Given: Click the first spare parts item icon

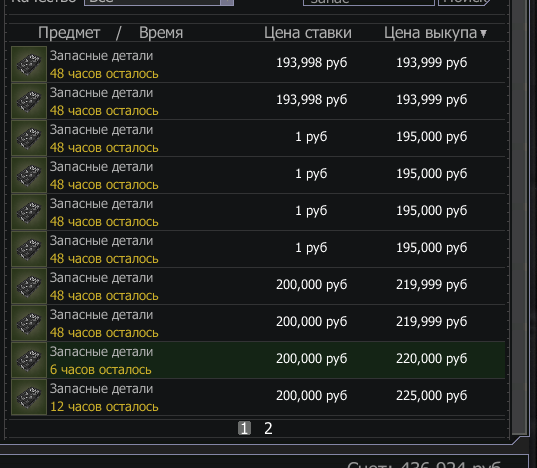Looking at the screenshot, I should click(x=29, y=64).
